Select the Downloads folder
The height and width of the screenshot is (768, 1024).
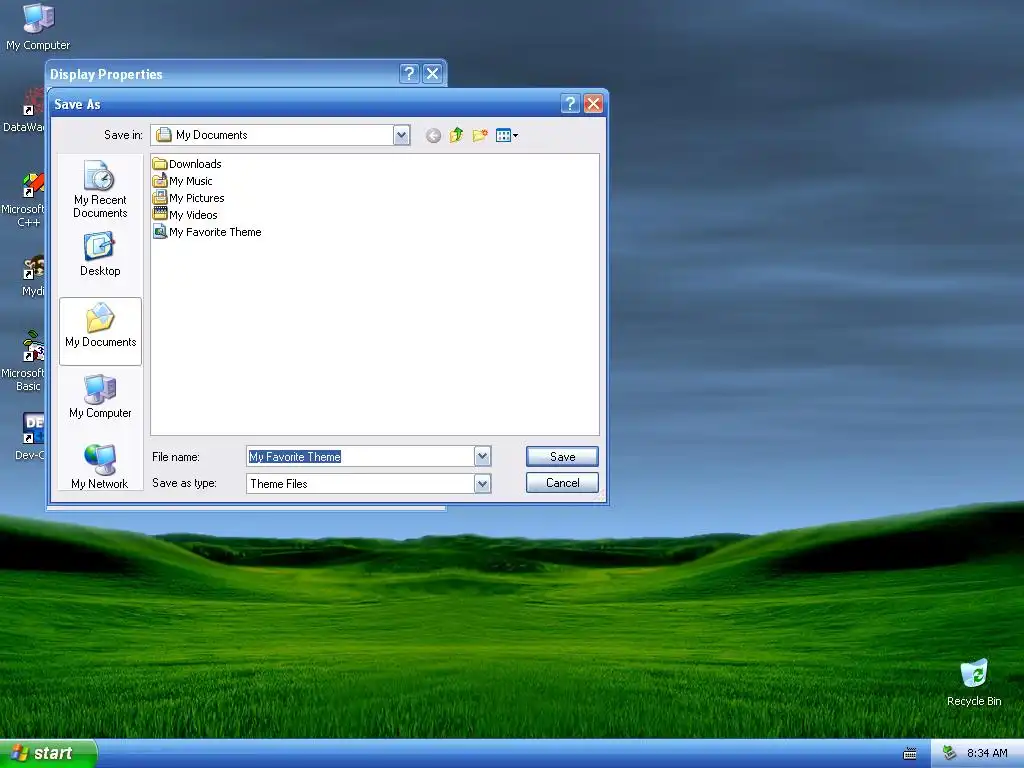click(187, 164)
